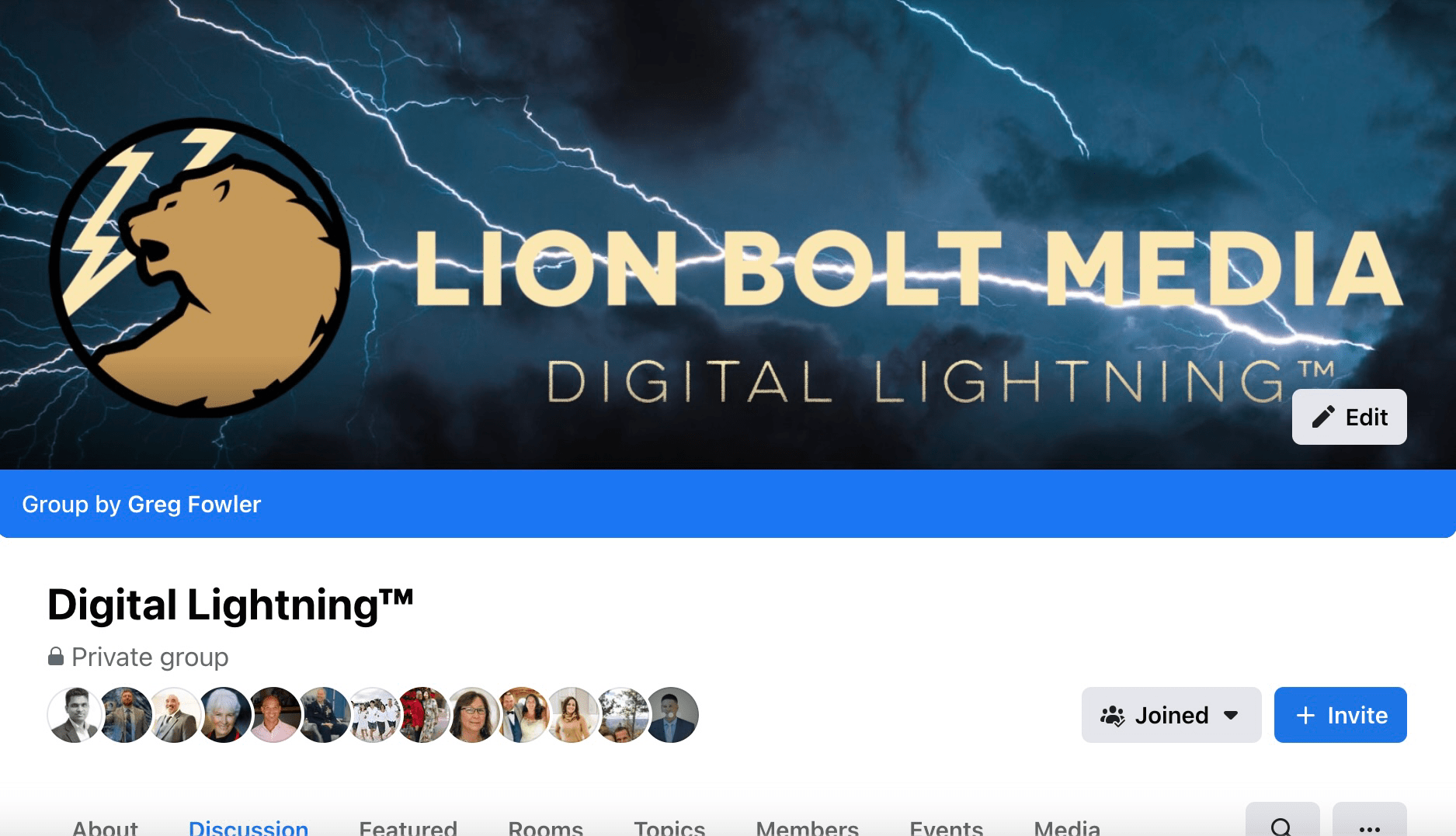Click the Digital Lightning™ group title
The image size is (1456, 836).
[x=231, y=605]
